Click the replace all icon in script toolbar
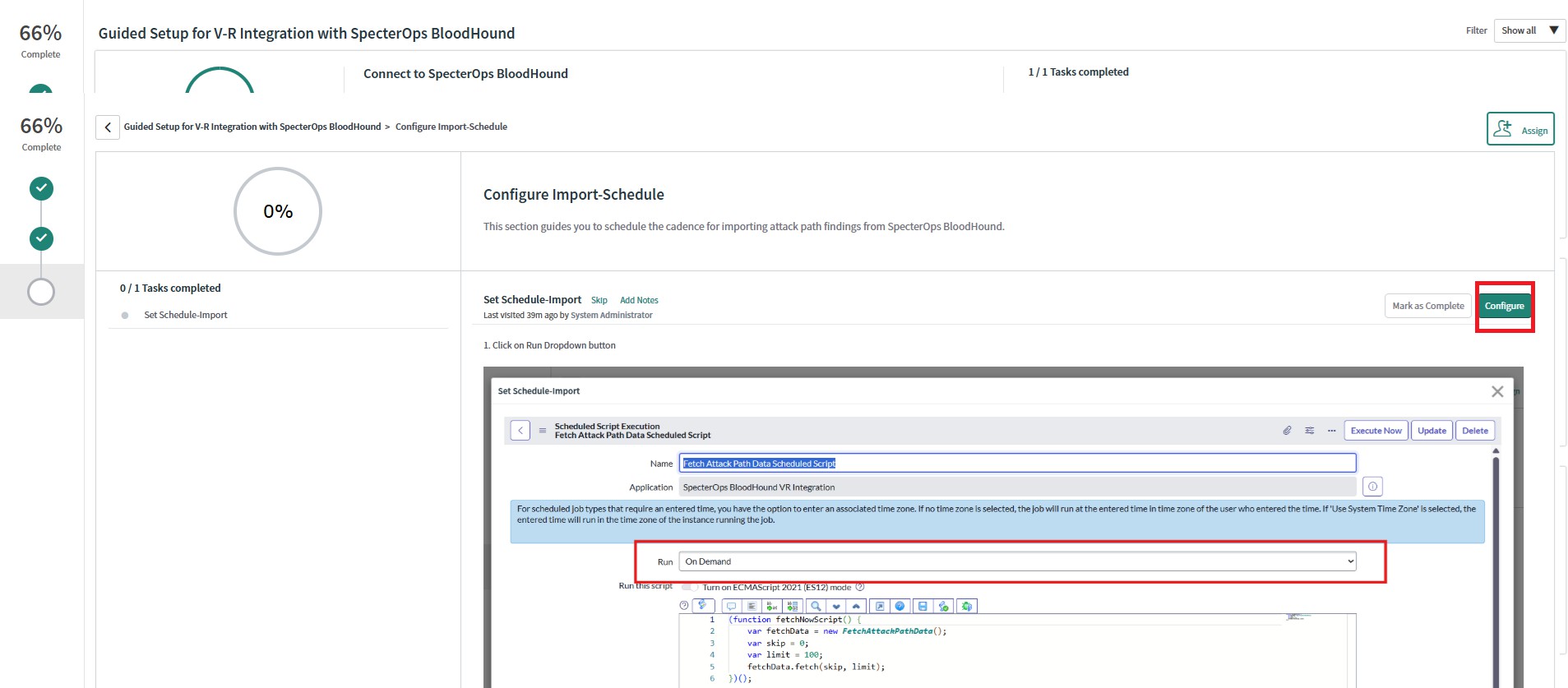1568x688 pixels. coord(793,606)
